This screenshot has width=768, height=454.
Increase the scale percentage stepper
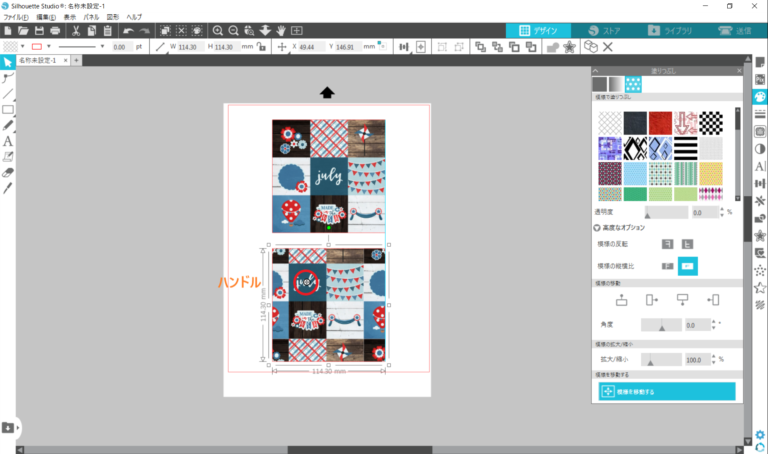714,357
